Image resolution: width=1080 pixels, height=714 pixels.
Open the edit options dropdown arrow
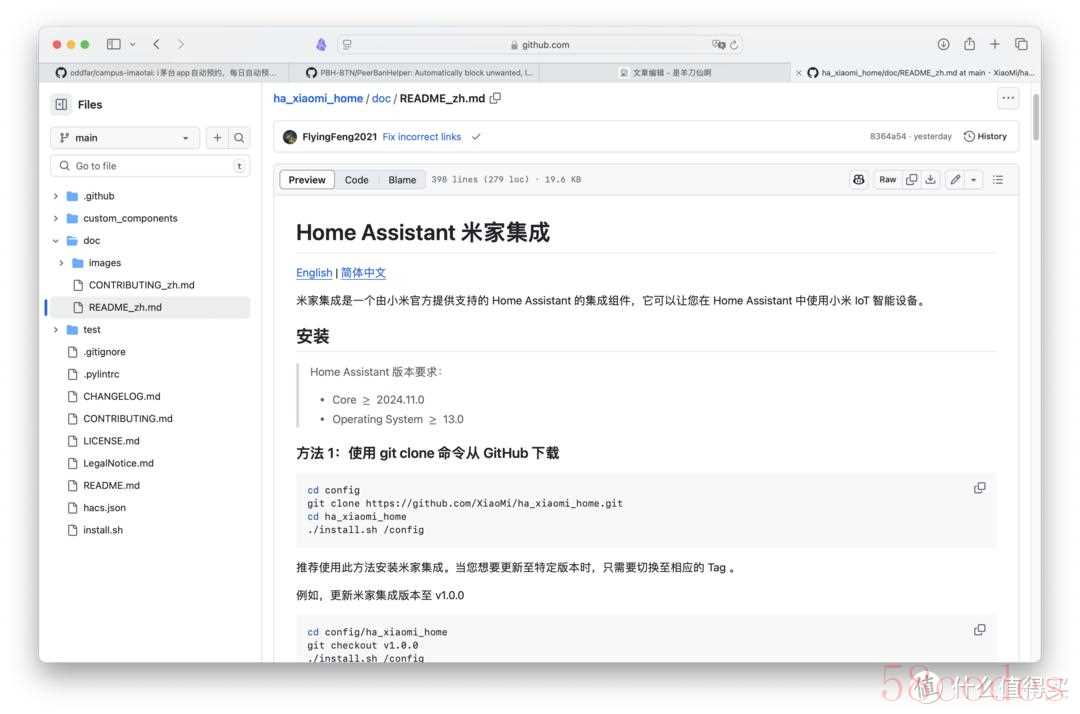pos(973,180)
